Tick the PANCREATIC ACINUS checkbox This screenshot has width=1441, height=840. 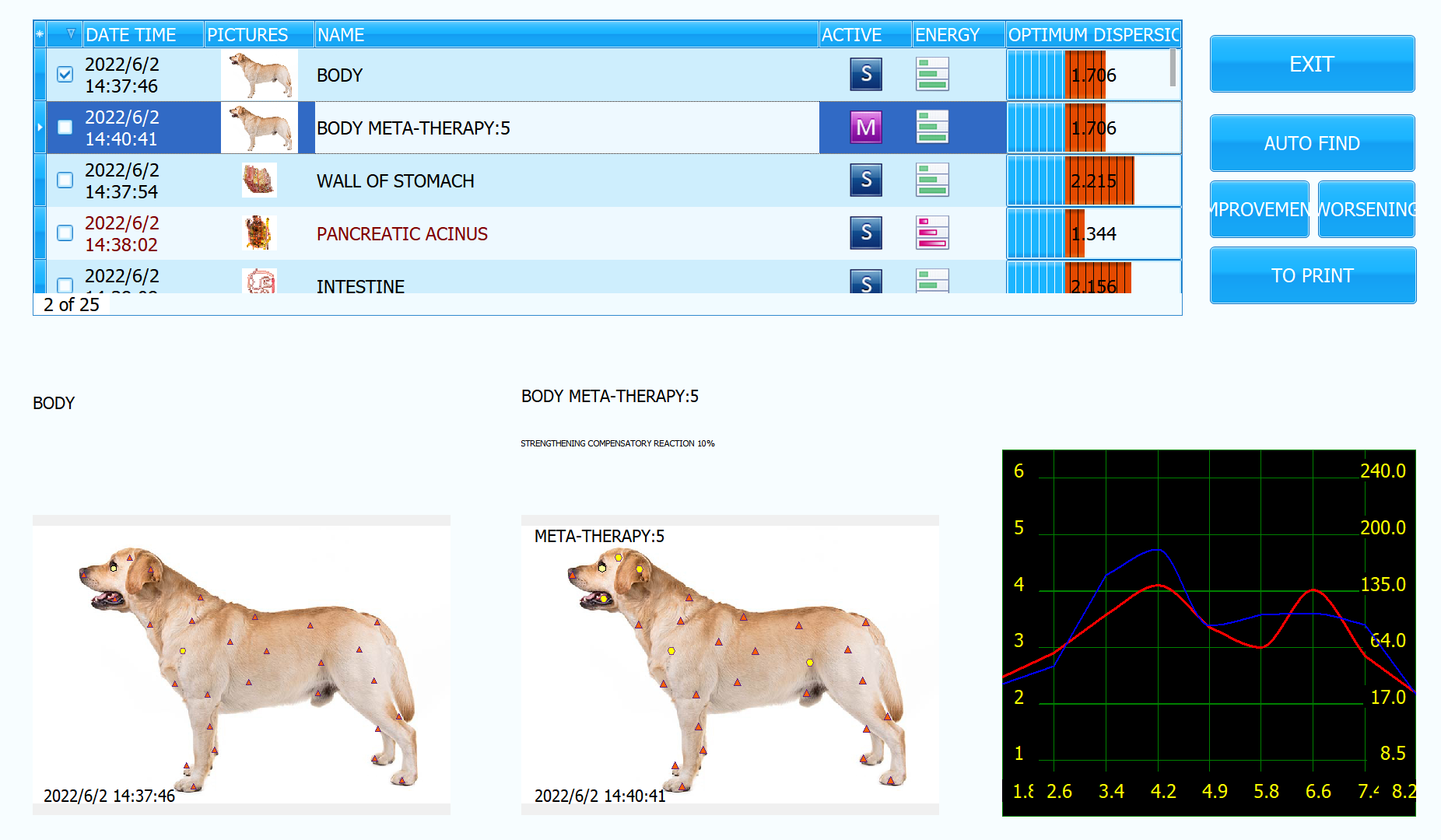[65, 233]
